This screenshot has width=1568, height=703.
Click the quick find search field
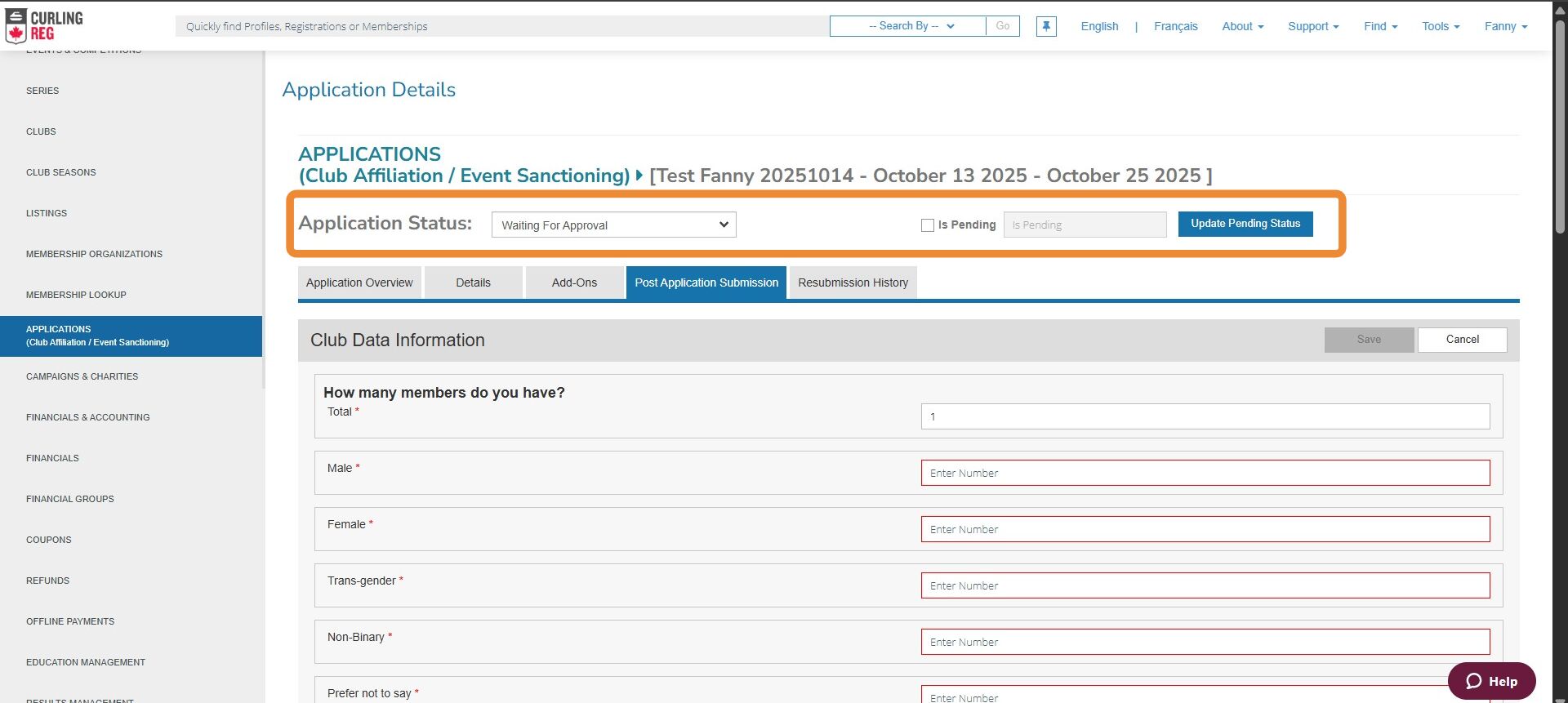click(x=502, y=26)
